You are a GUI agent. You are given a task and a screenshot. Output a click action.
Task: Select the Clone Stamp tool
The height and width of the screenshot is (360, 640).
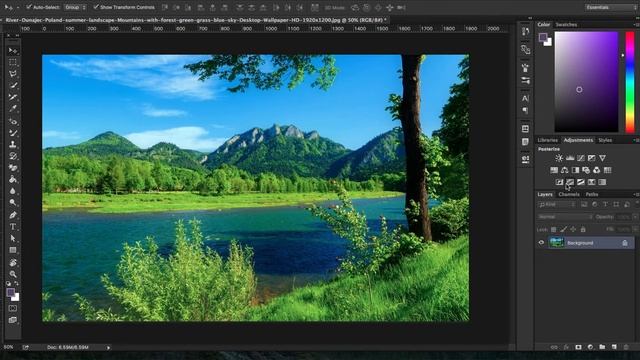pyautogui.click(x=13, y=144)
